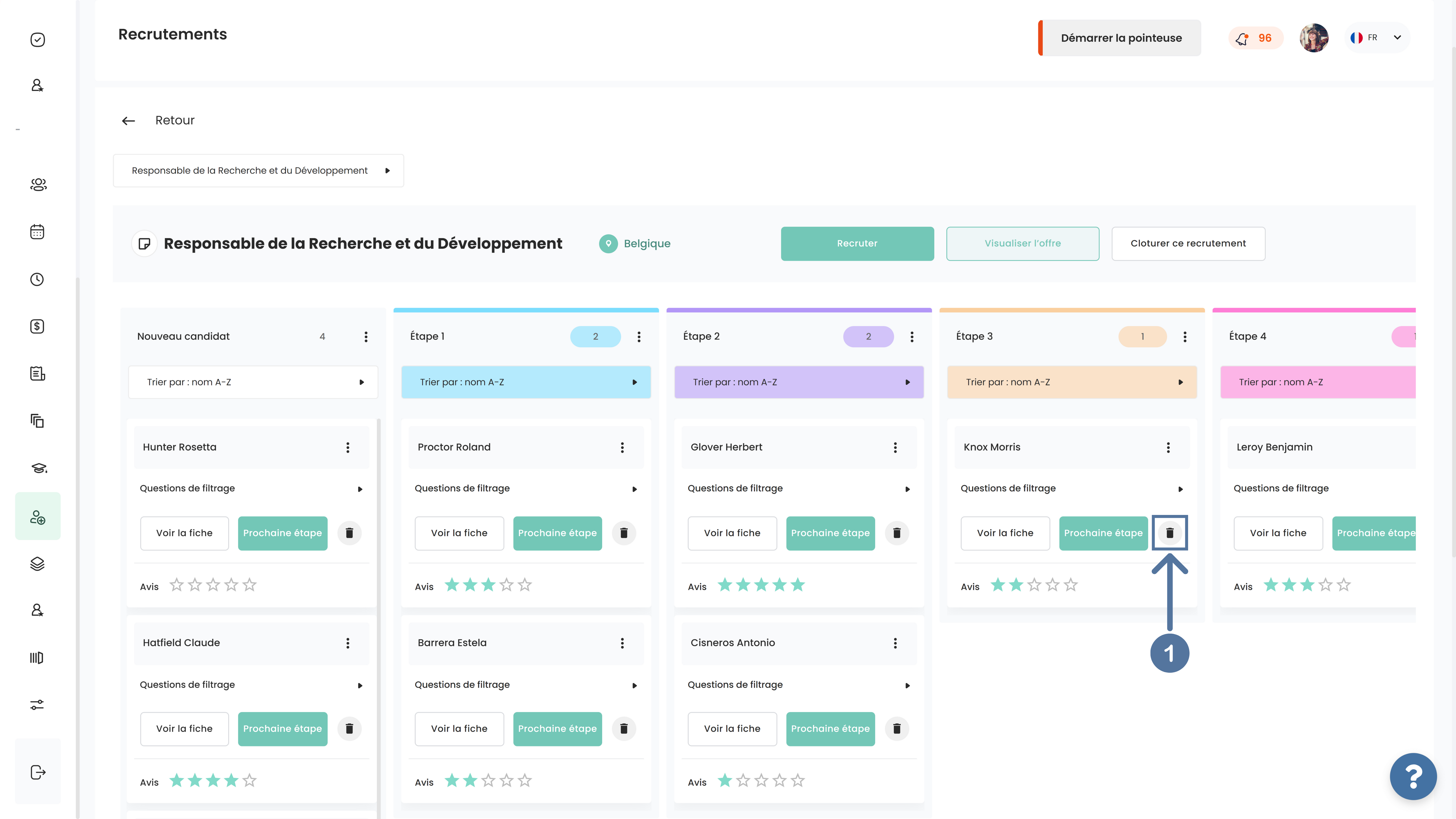Open notifications bell showing 96
Screen dimensions: 1456x819
click(1255, 38)
